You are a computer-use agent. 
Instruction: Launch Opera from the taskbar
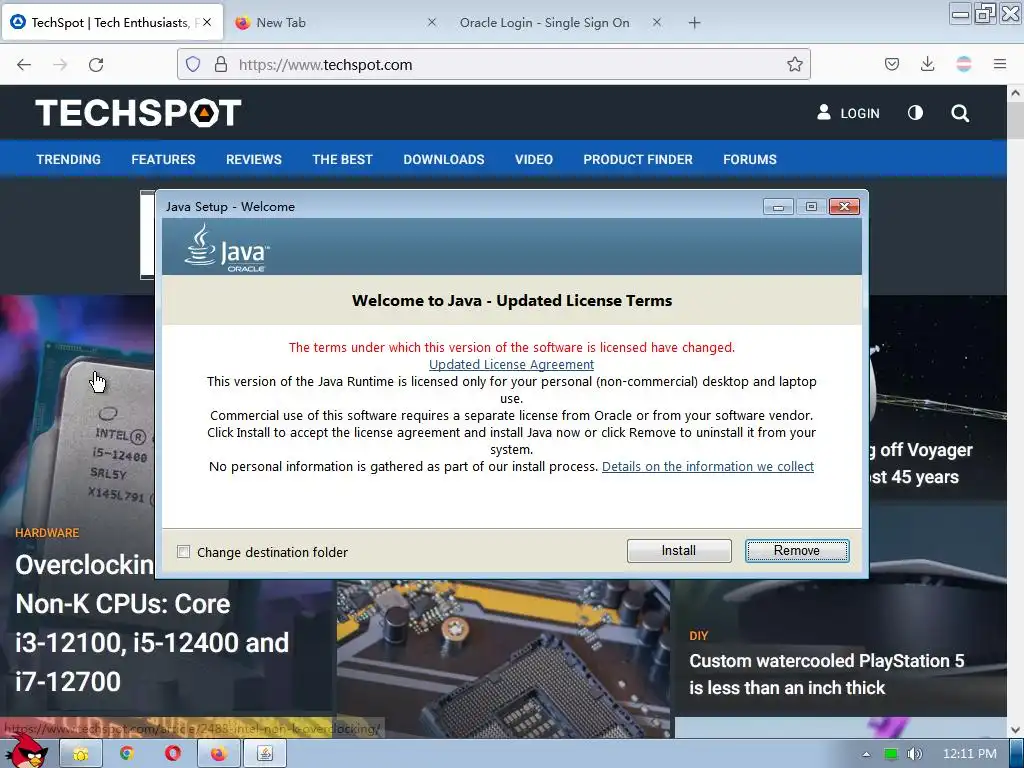pos(172,754)
